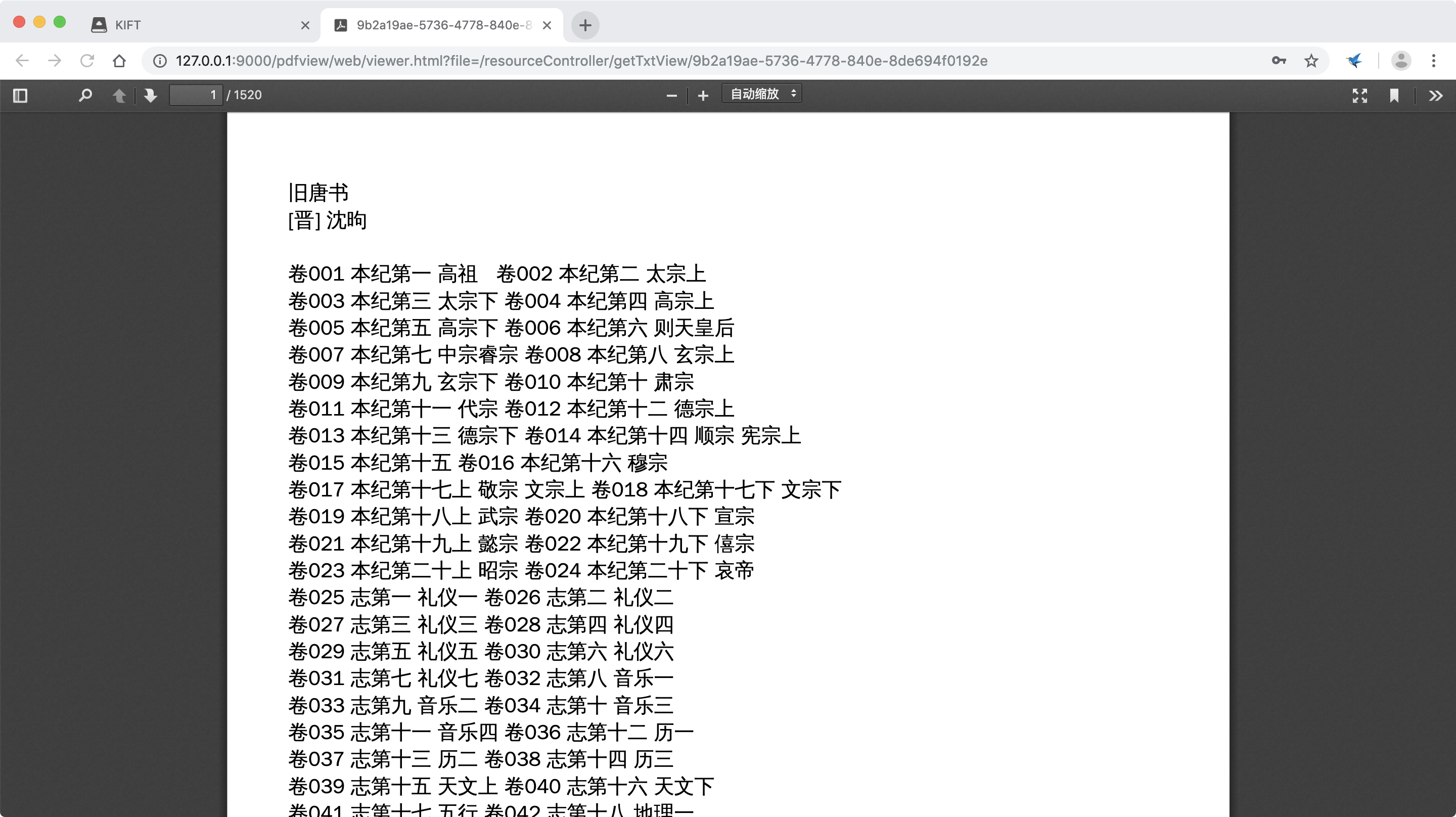Viewport: 1456px width, 817px height.
Task: Click 卷007 本纪第七 中宗睿宗 entry
Action: coord(403,354)
